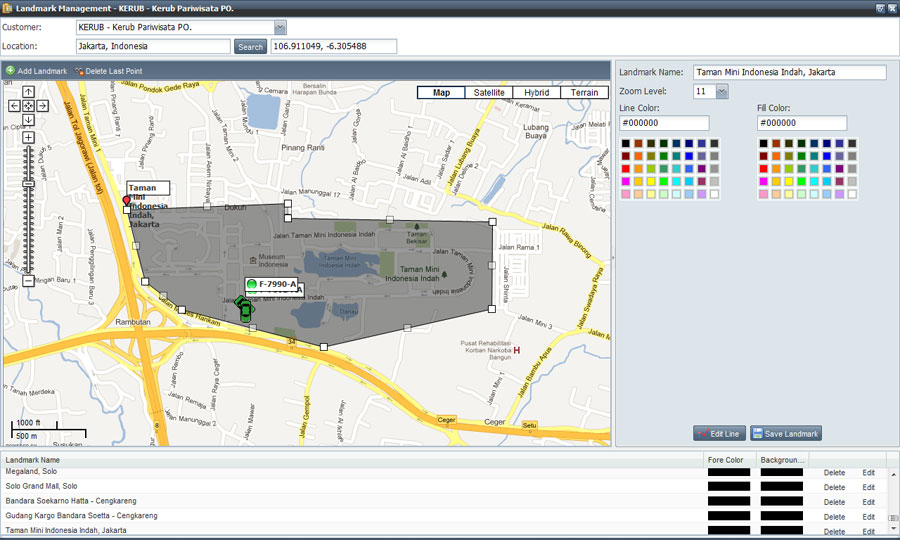Pick the red swatch in Line Color palette

[x=626, y=169]
